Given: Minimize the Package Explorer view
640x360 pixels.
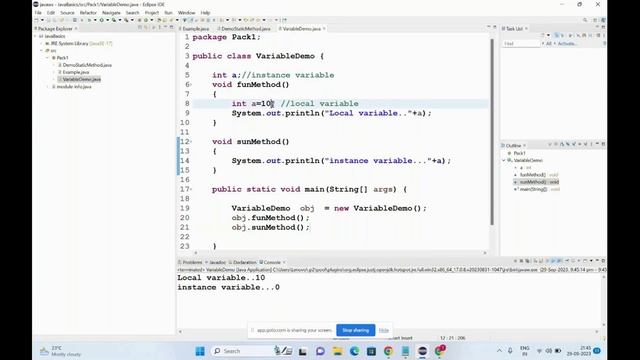Looking at the screenshot, I should pos(165,28).
